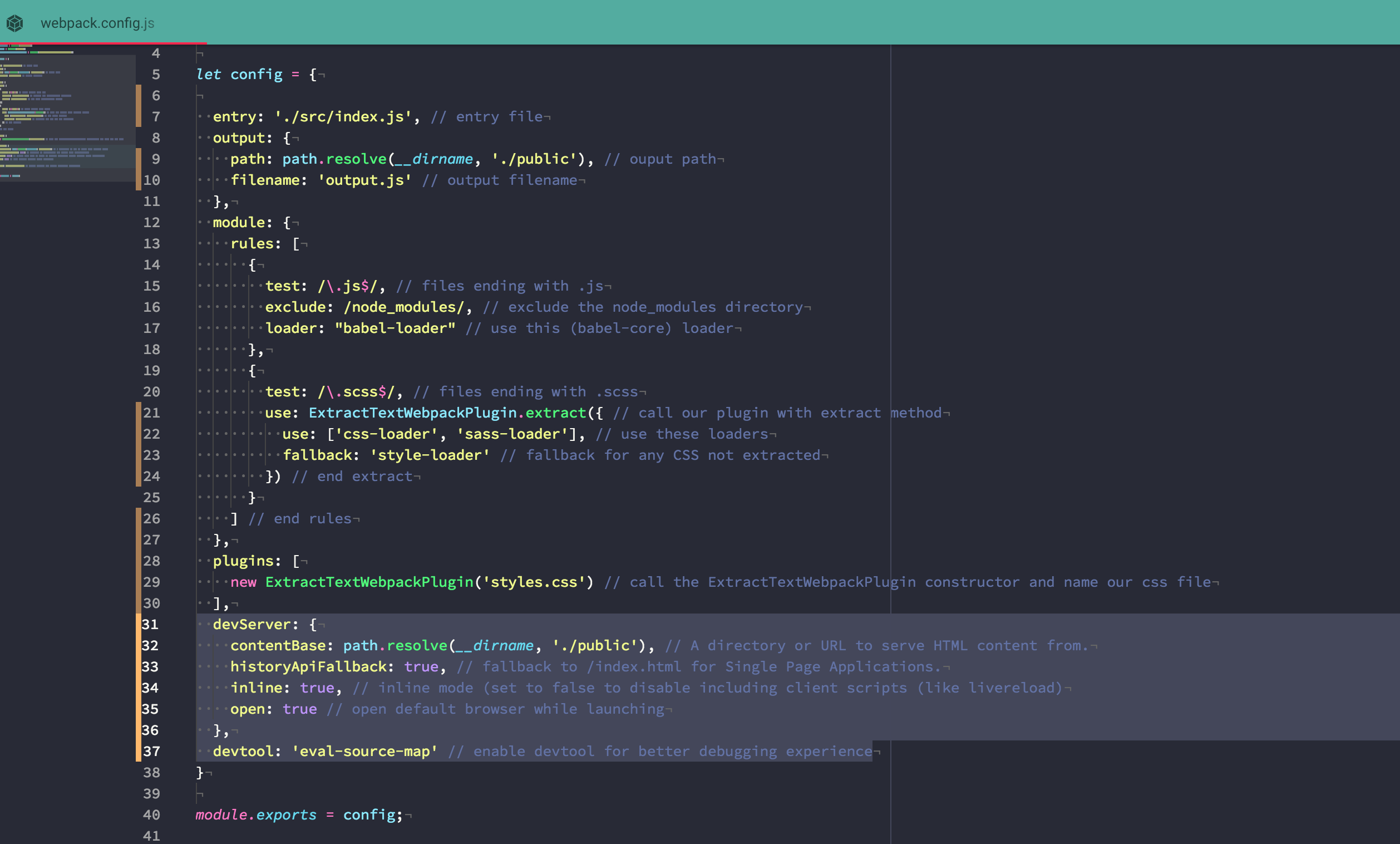Click ExtractTextWebpackPlugin.extract call on line 21
This screenshot has height=844, width=1400.
coord(447,413)
